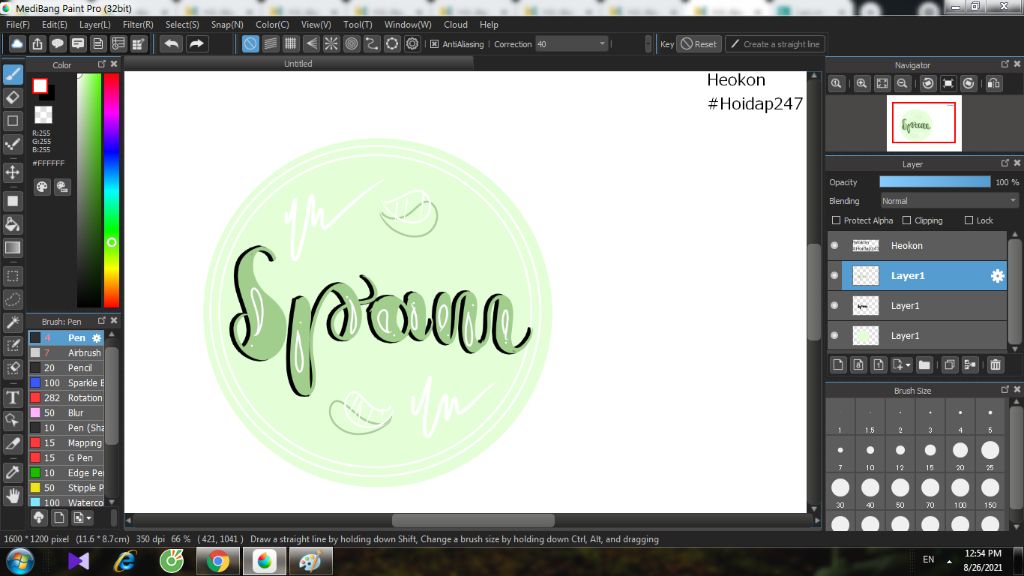The width and height of the screenshot is (1024, 576).
Task: Enable Clipping checkbox
Action: tap(906, 220)
